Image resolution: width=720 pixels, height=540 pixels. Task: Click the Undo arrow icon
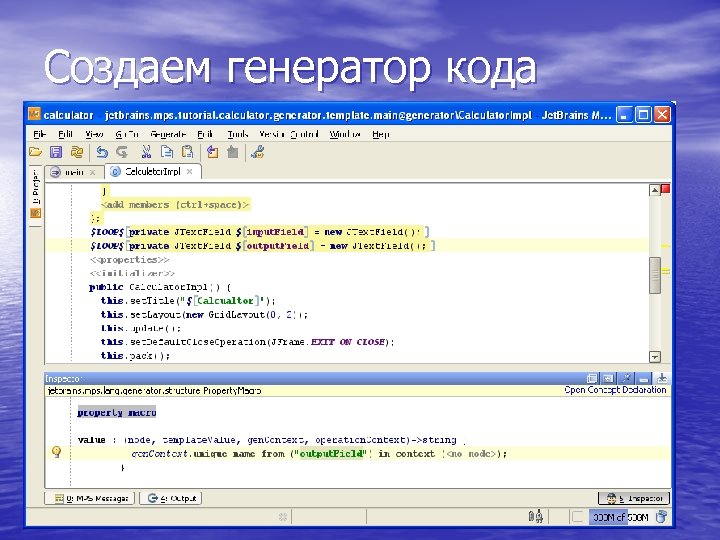(x=102, y=152)
